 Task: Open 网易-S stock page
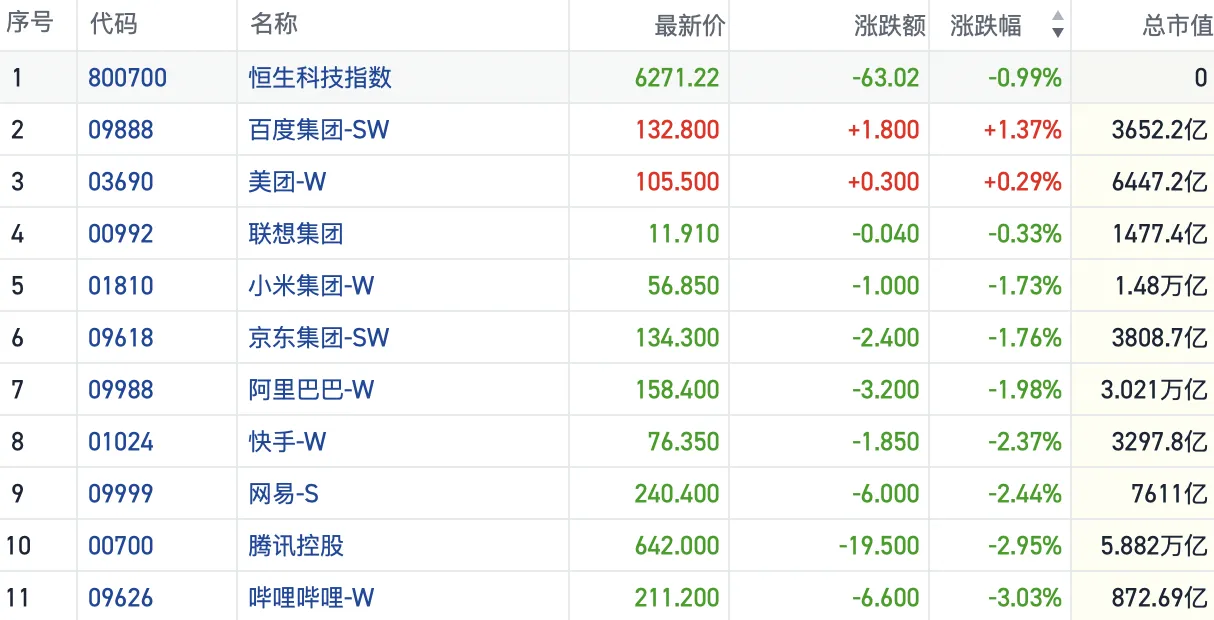[283, 494]
